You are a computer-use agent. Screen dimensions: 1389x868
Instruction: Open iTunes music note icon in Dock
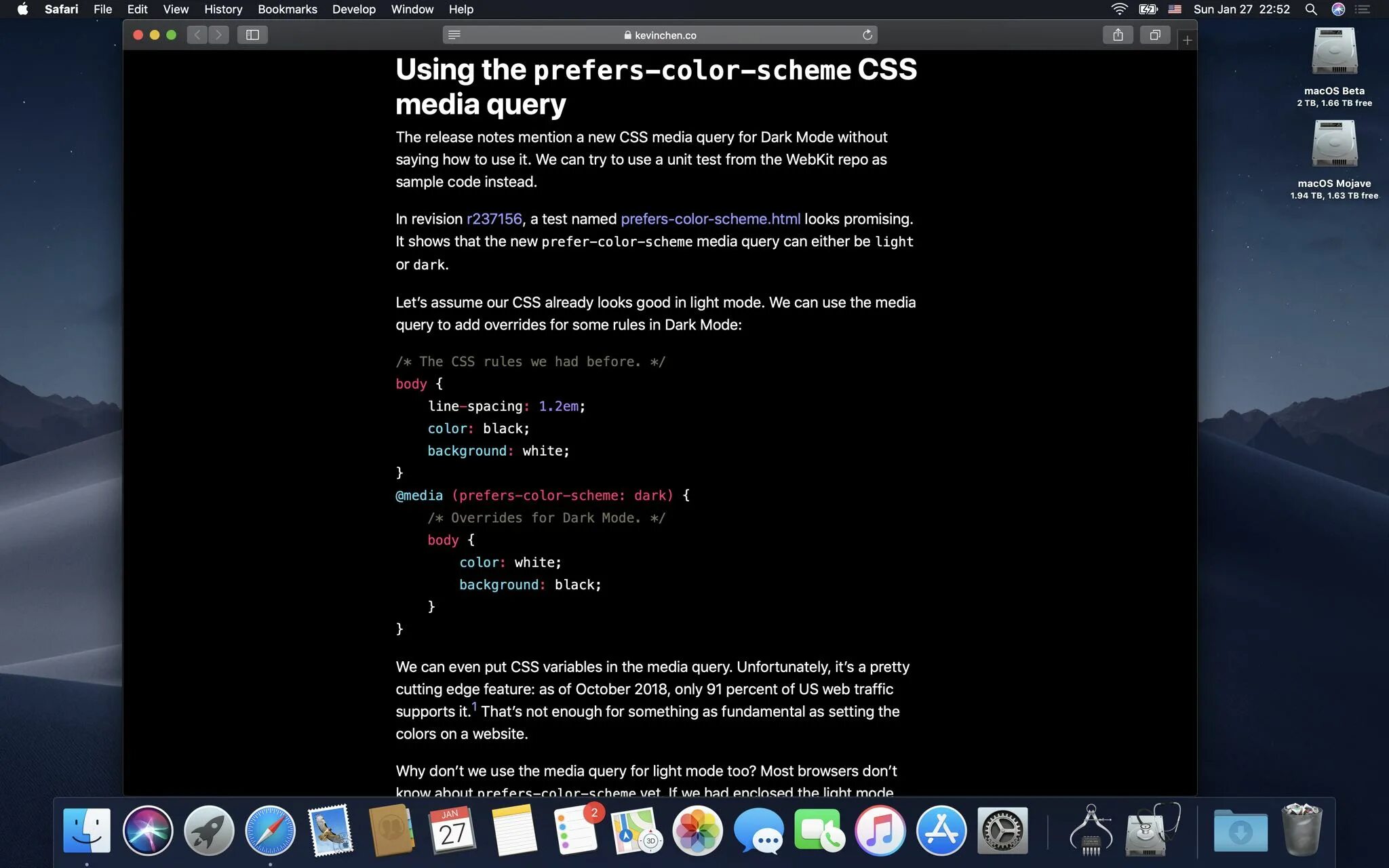tap(880, 831)
